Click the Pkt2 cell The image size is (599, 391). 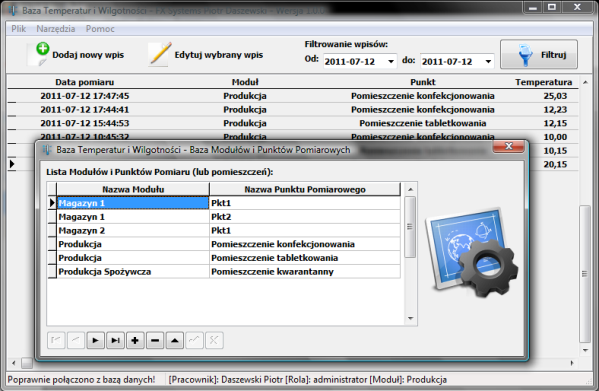click(x=305, y=217)
